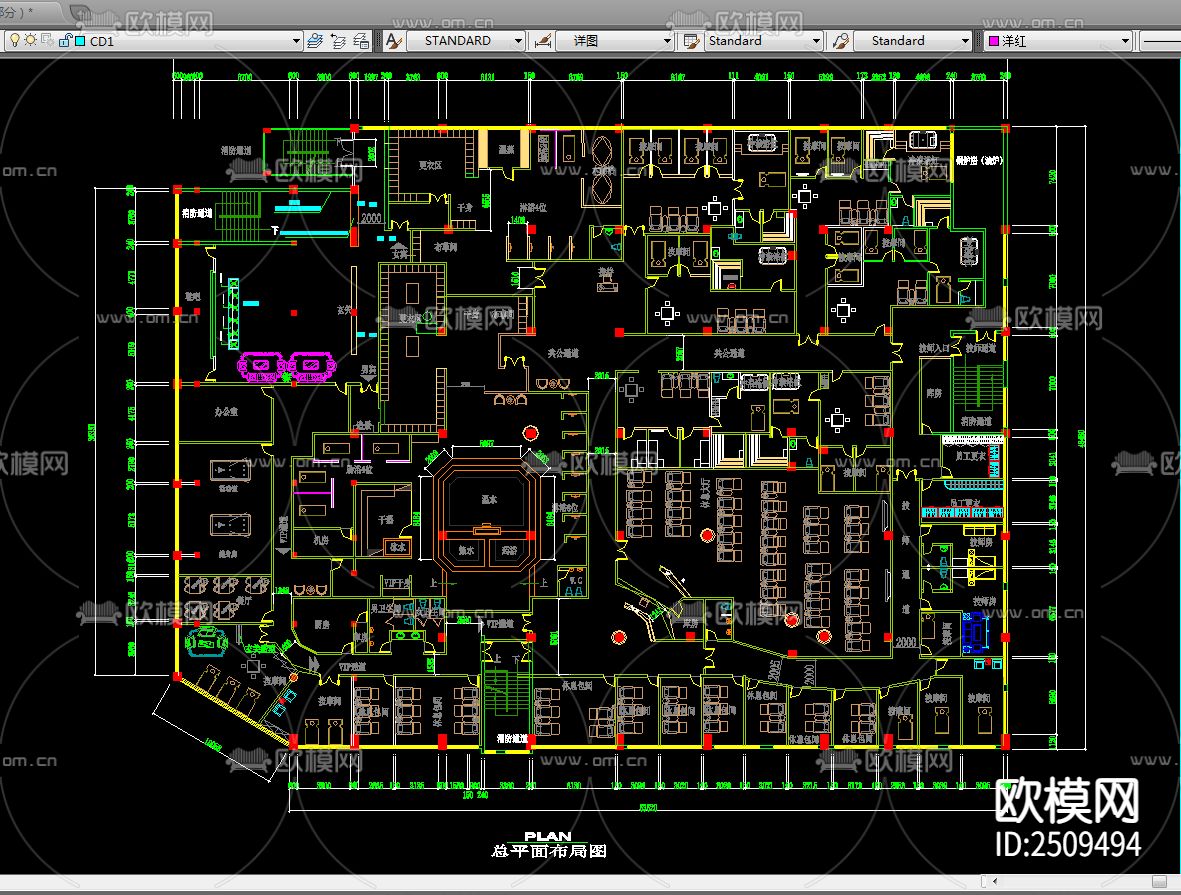
Task: Select the octagonal pool in plan
Action: coord(487,515)
